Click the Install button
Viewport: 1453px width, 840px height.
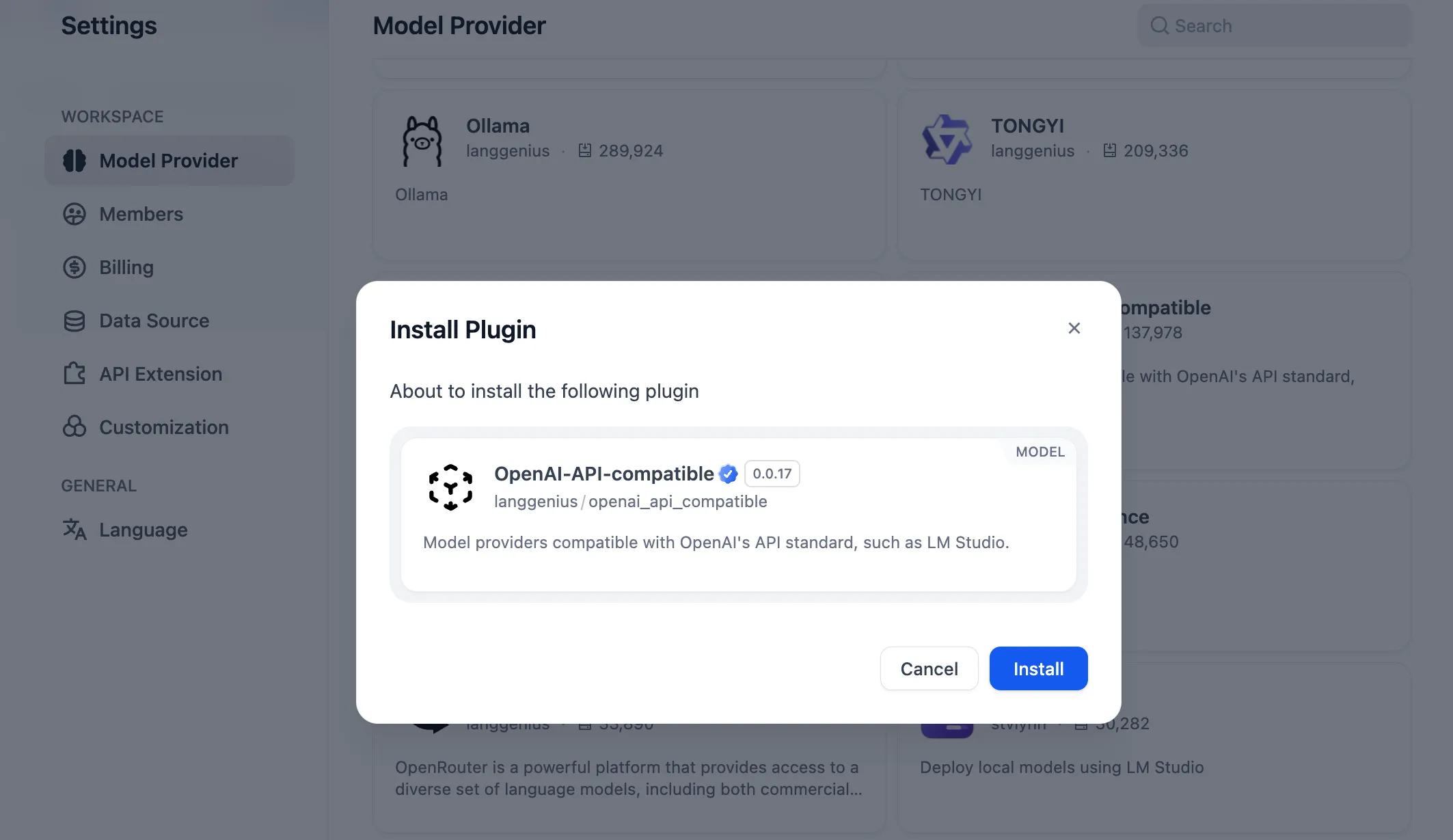(x=1037, y=668)
